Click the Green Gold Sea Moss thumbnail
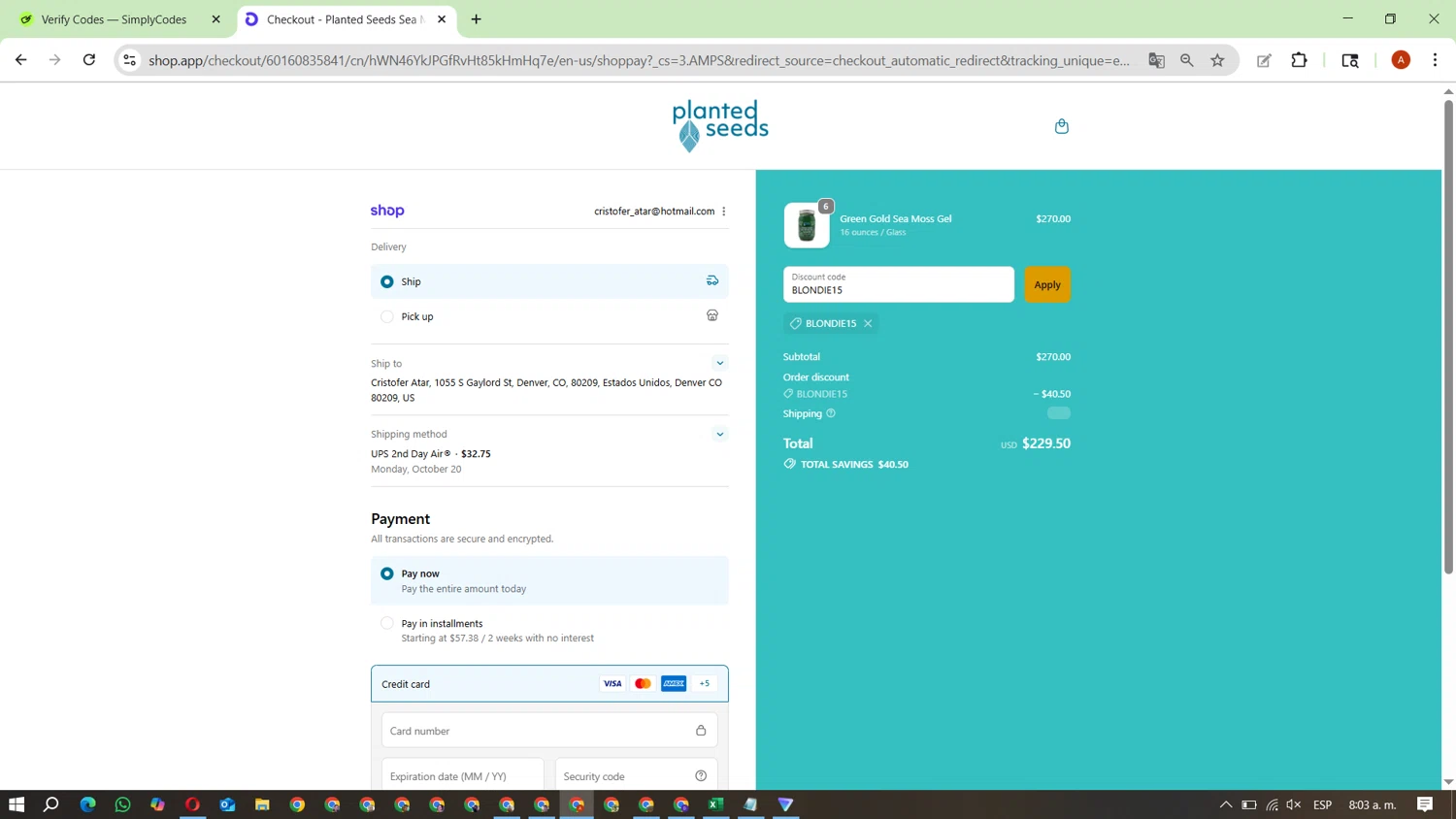The width and height of the screenshot is (1456, 819). tap(807, 225)
